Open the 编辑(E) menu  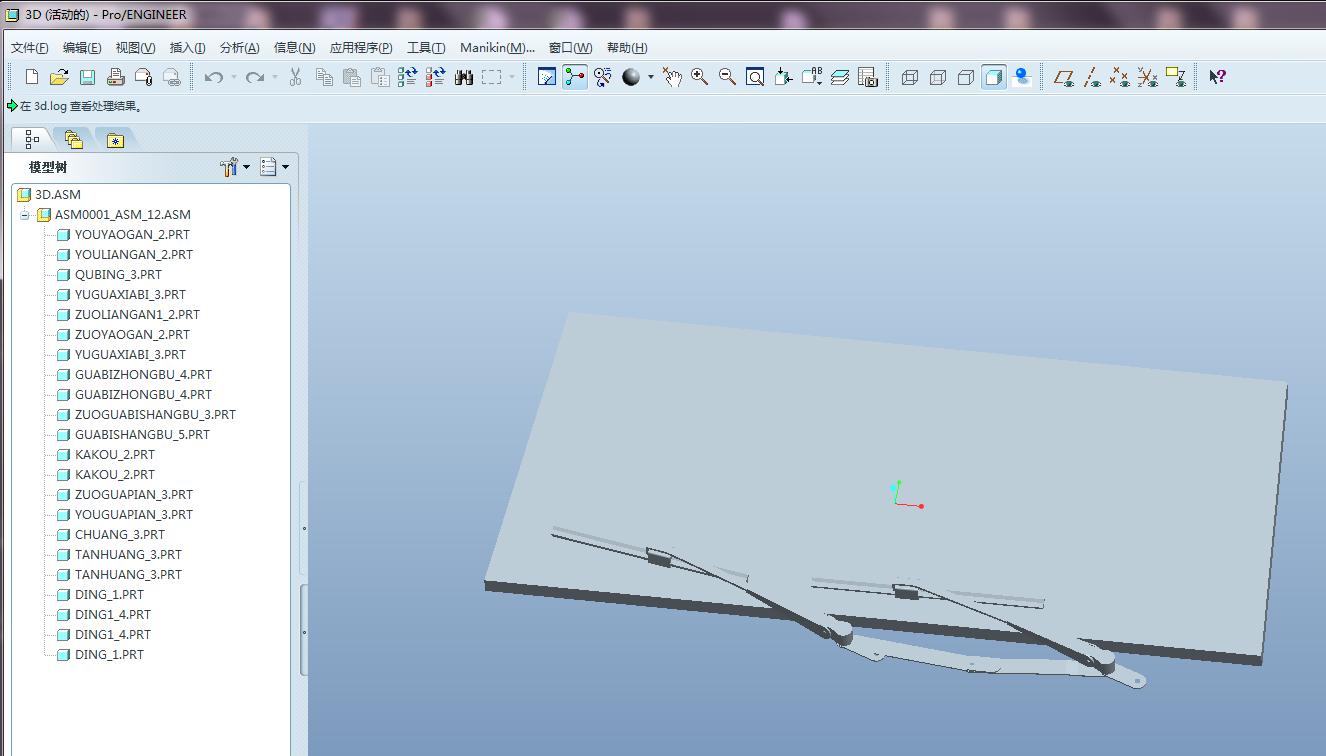point(82,48)
